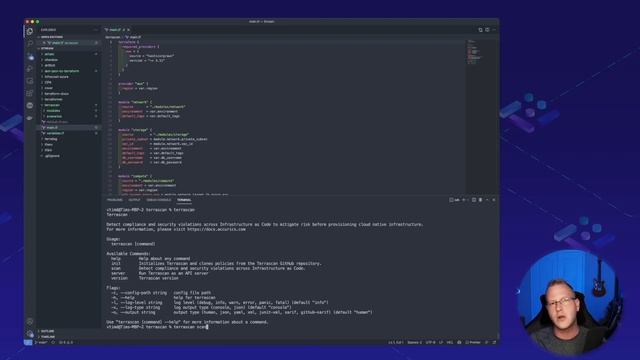Screen dimensions: 640x360
Task: Open the Run and Debug view
Action: (30, 69)
